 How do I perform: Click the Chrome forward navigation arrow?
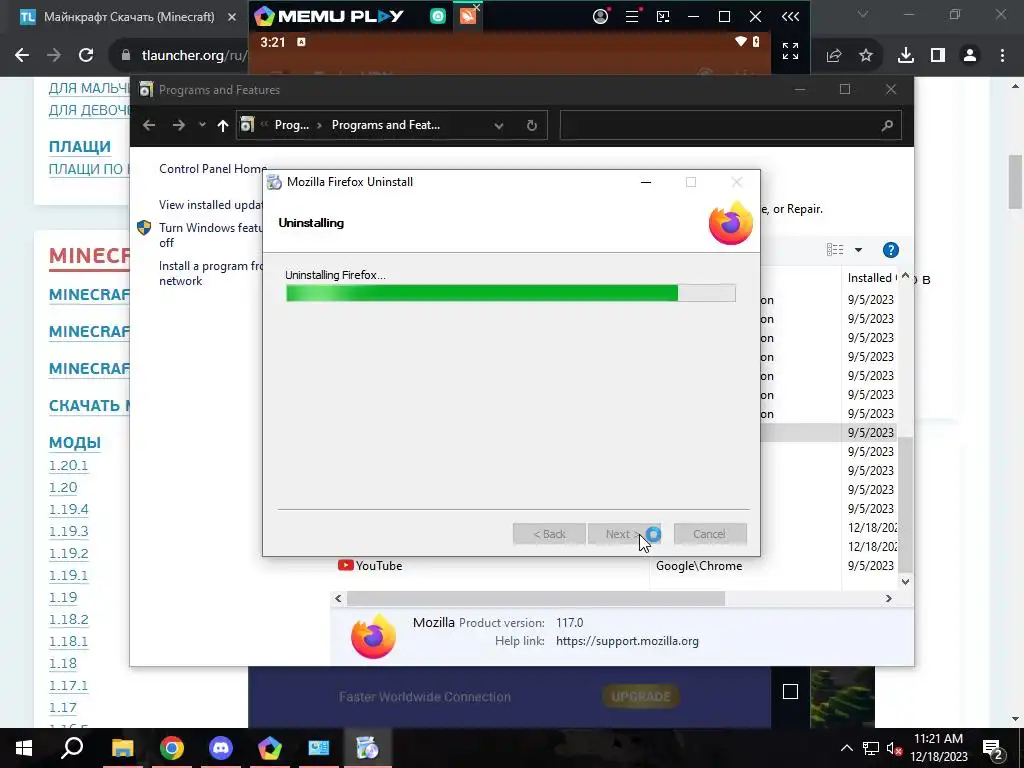point(54,56)
